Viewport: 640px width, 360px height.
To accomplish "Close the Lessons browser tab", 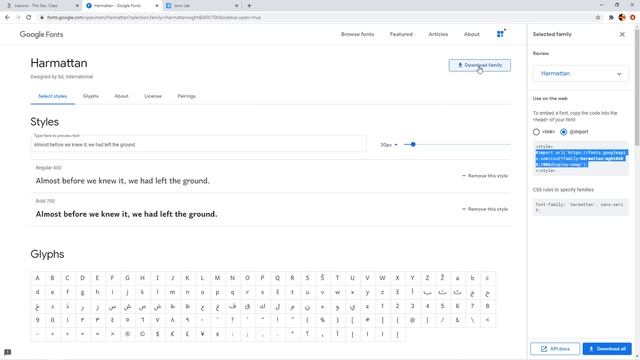I will 77,6.
